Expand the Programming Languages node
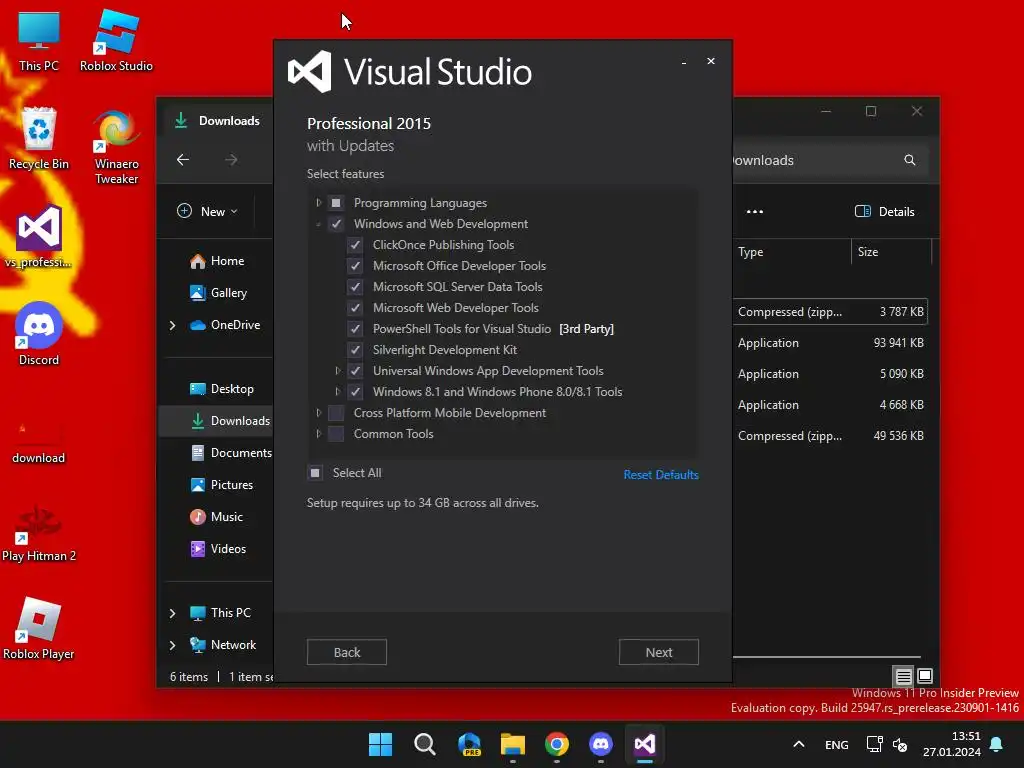 (319, 202)
